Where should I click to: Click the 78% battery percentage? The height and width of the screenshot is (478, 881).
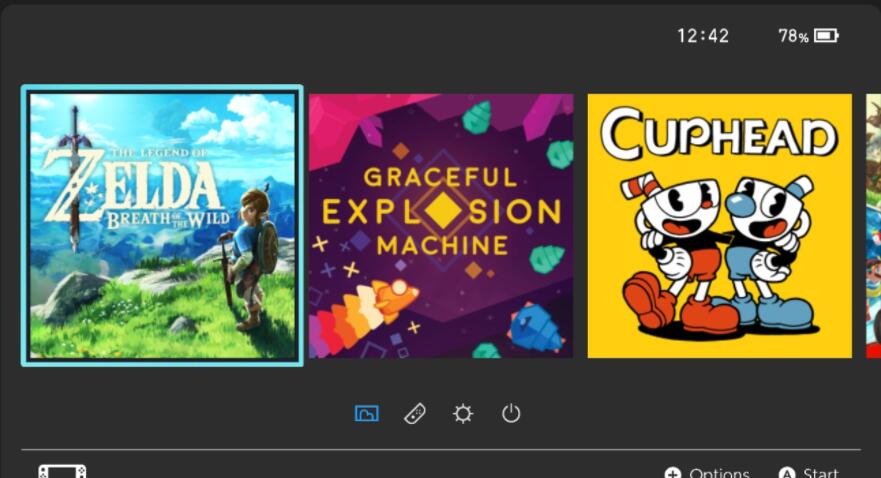click(x=793, y=36)
